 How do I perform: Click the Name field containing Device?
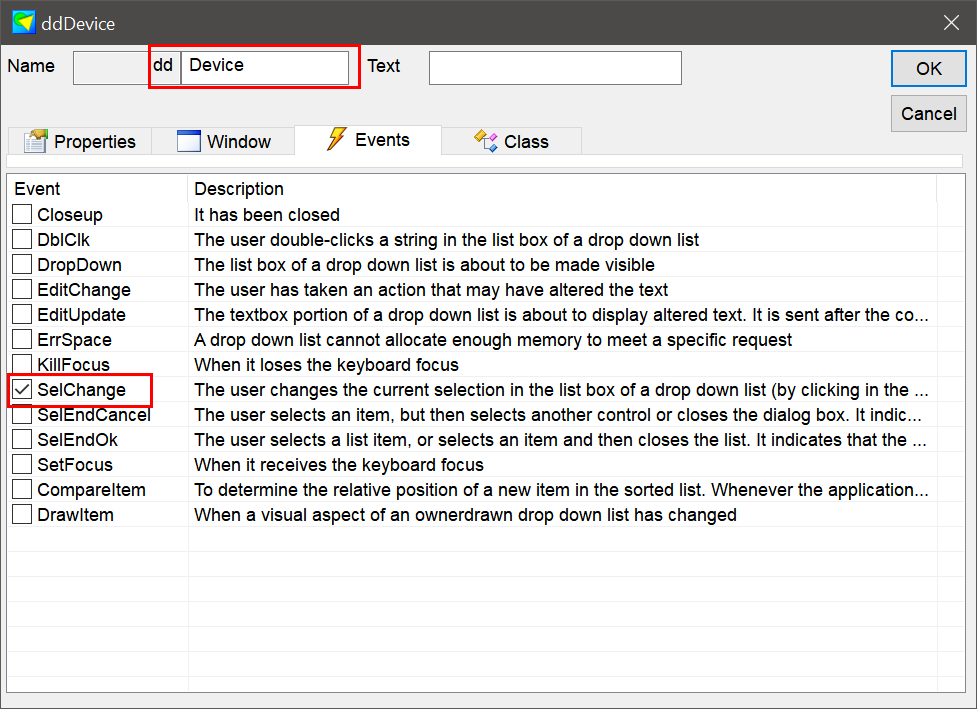(265, 67)
